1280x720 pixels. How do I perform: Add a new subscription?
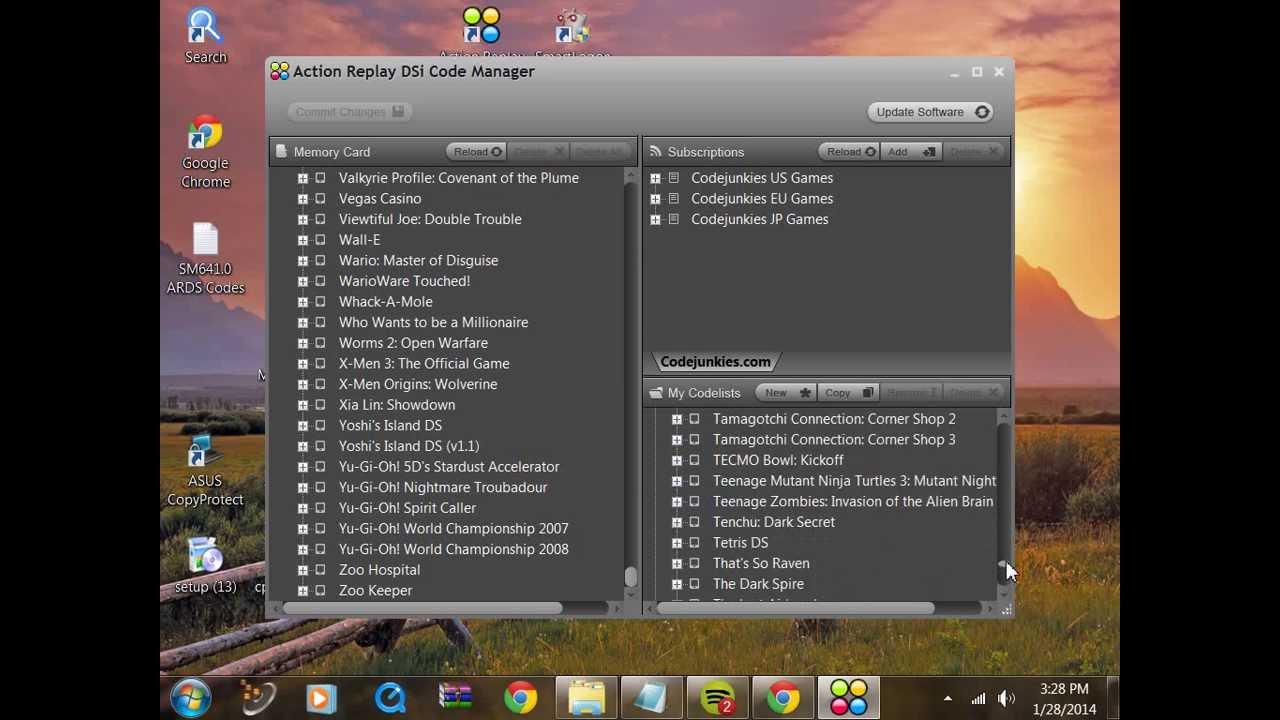910,152
